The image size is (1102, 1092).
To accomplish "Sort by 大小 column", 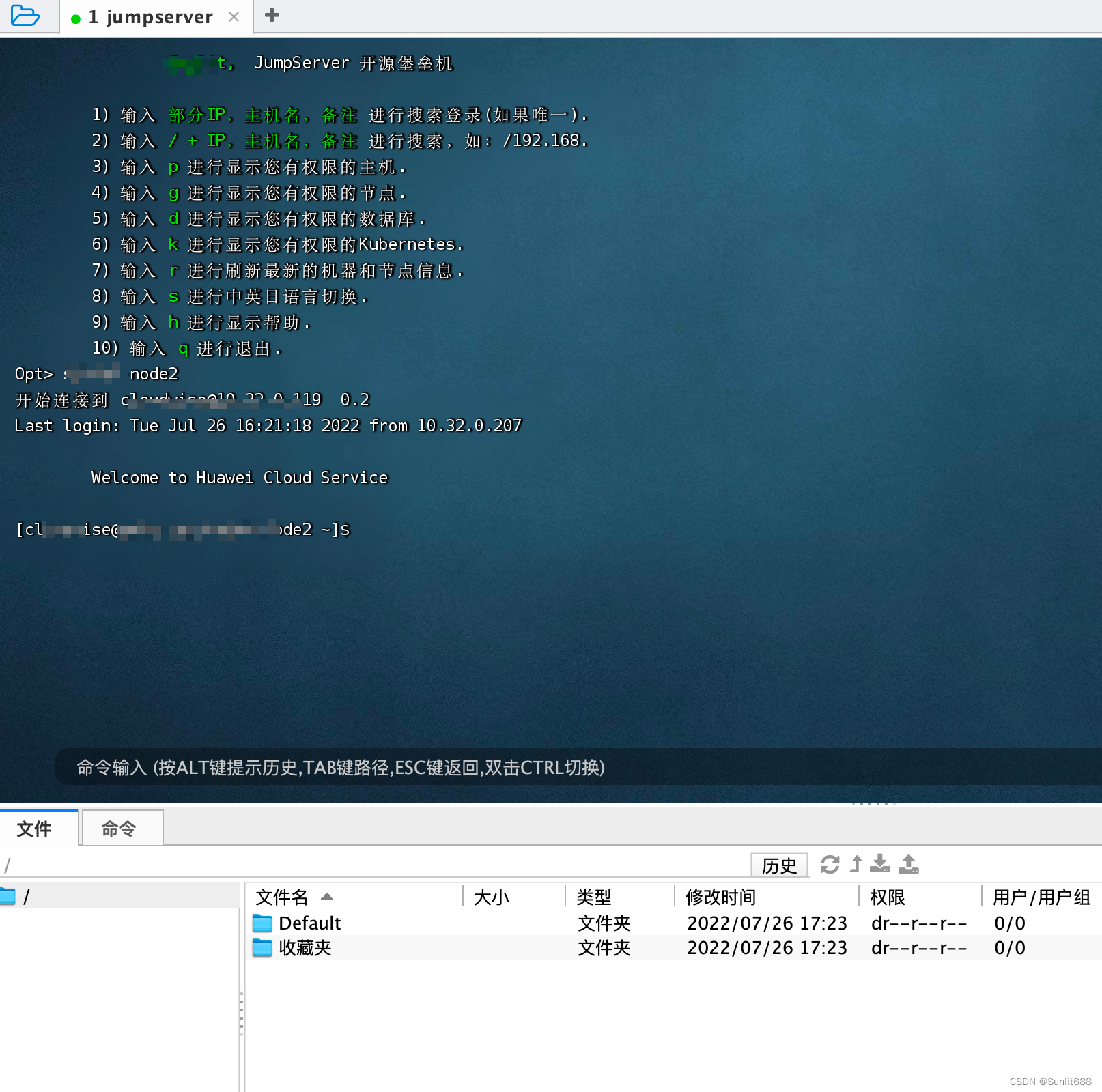I will click(515, 897).
